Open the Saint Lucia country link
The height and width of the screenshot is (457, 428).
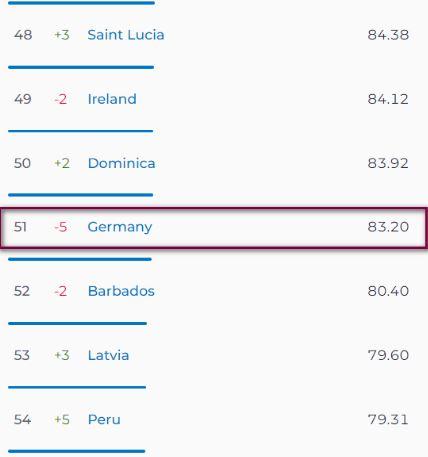[x=126, y=35]
